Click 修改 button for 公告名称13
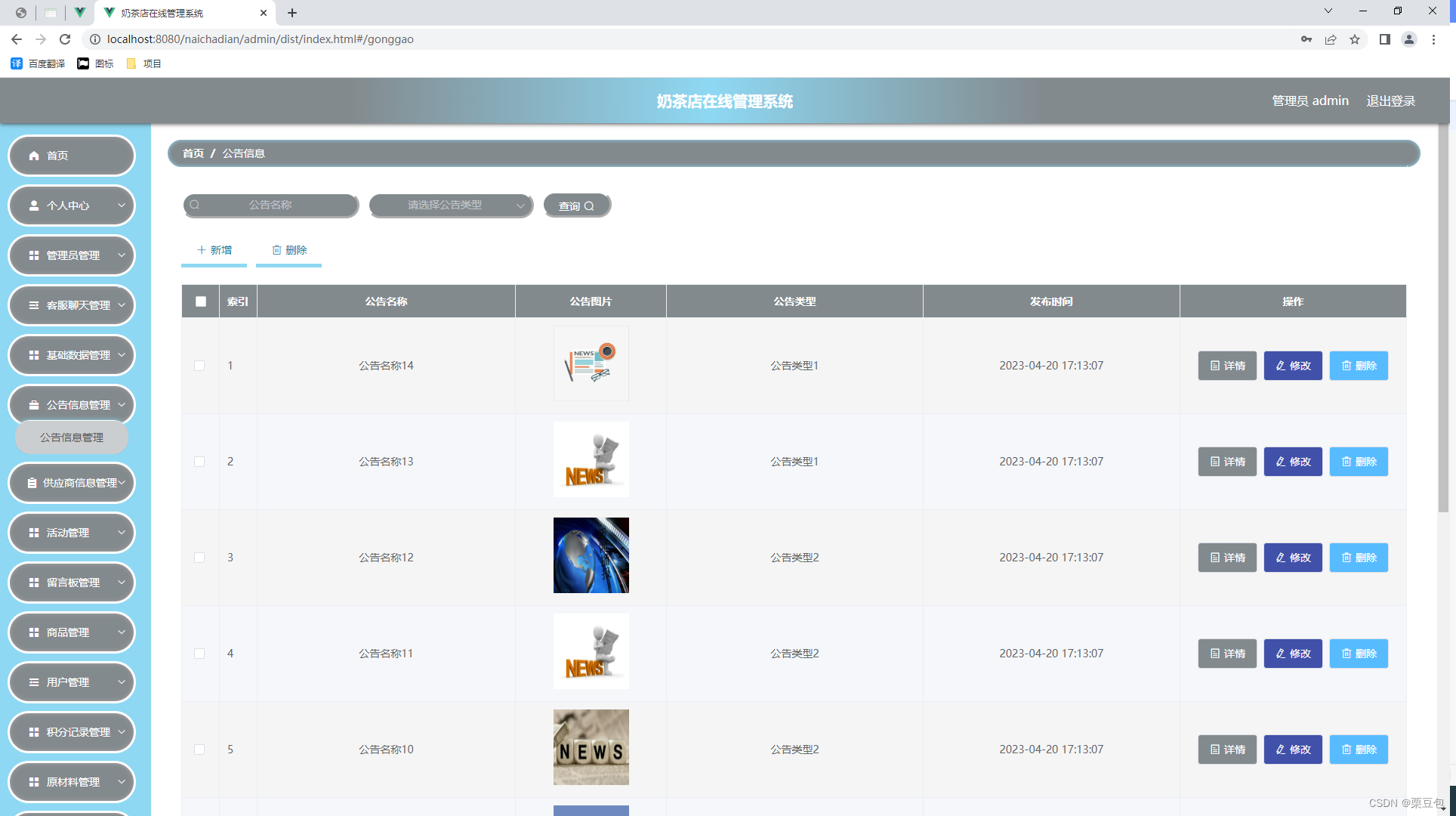This screenshot has height=816, width=1456. point(1293,462)
